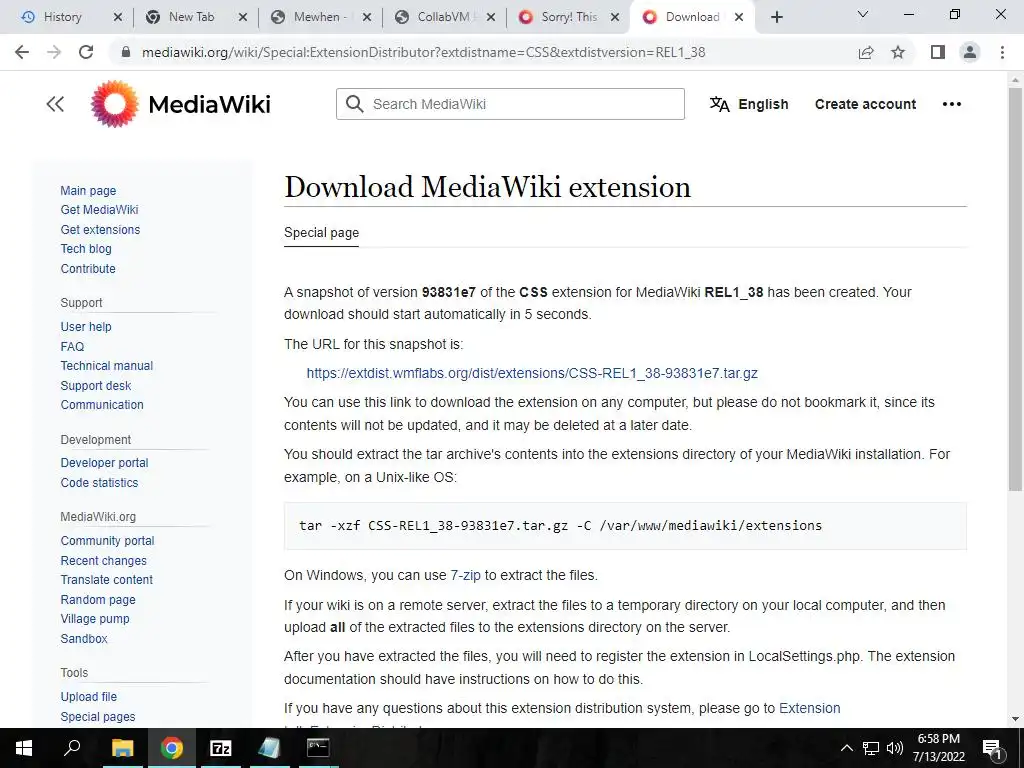The height and width of the screenshot is (768, 1024).
Task: Switch to the History tab
Action: 63,17
